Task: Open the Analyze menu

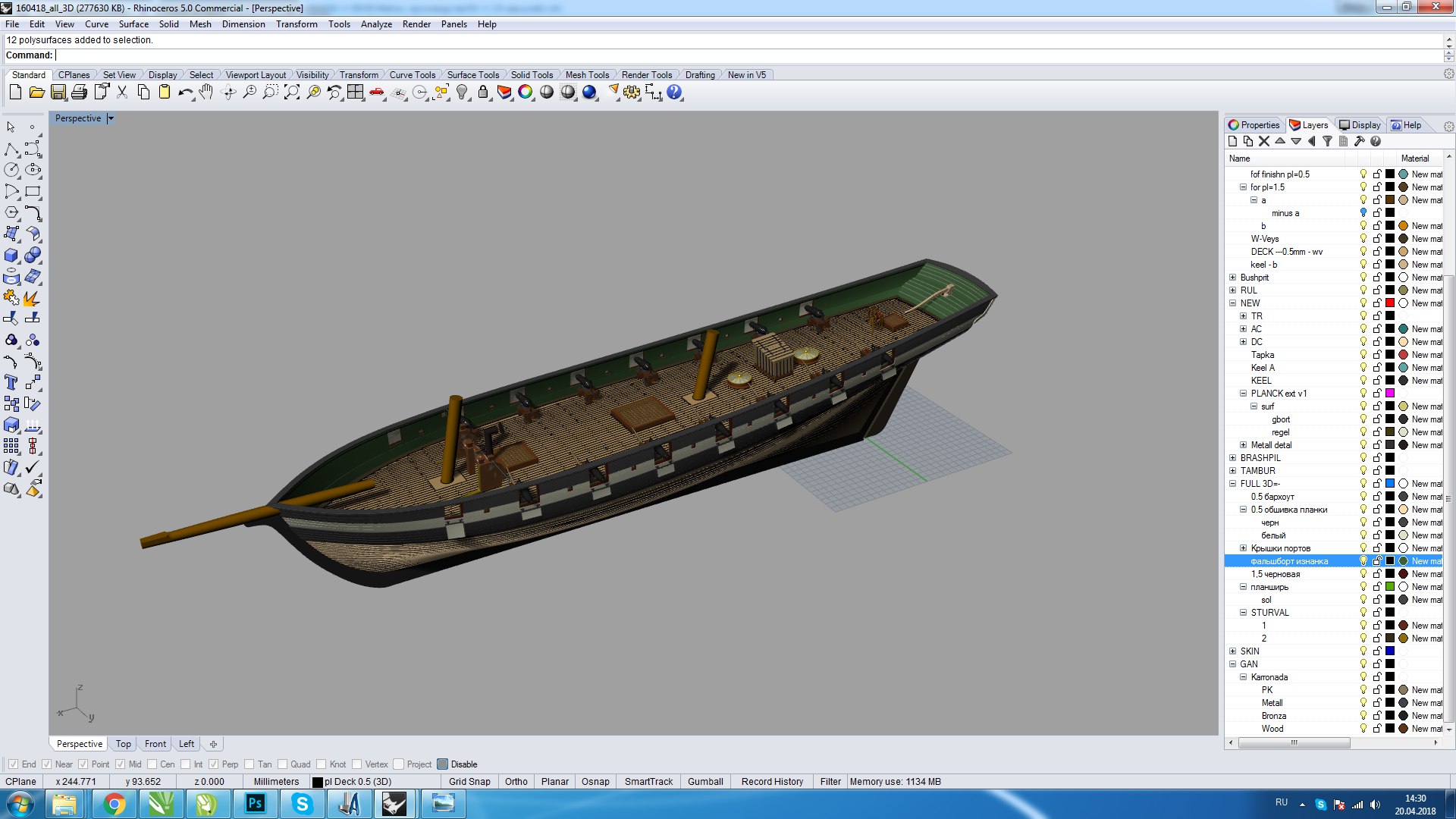Action: (376, 24)
